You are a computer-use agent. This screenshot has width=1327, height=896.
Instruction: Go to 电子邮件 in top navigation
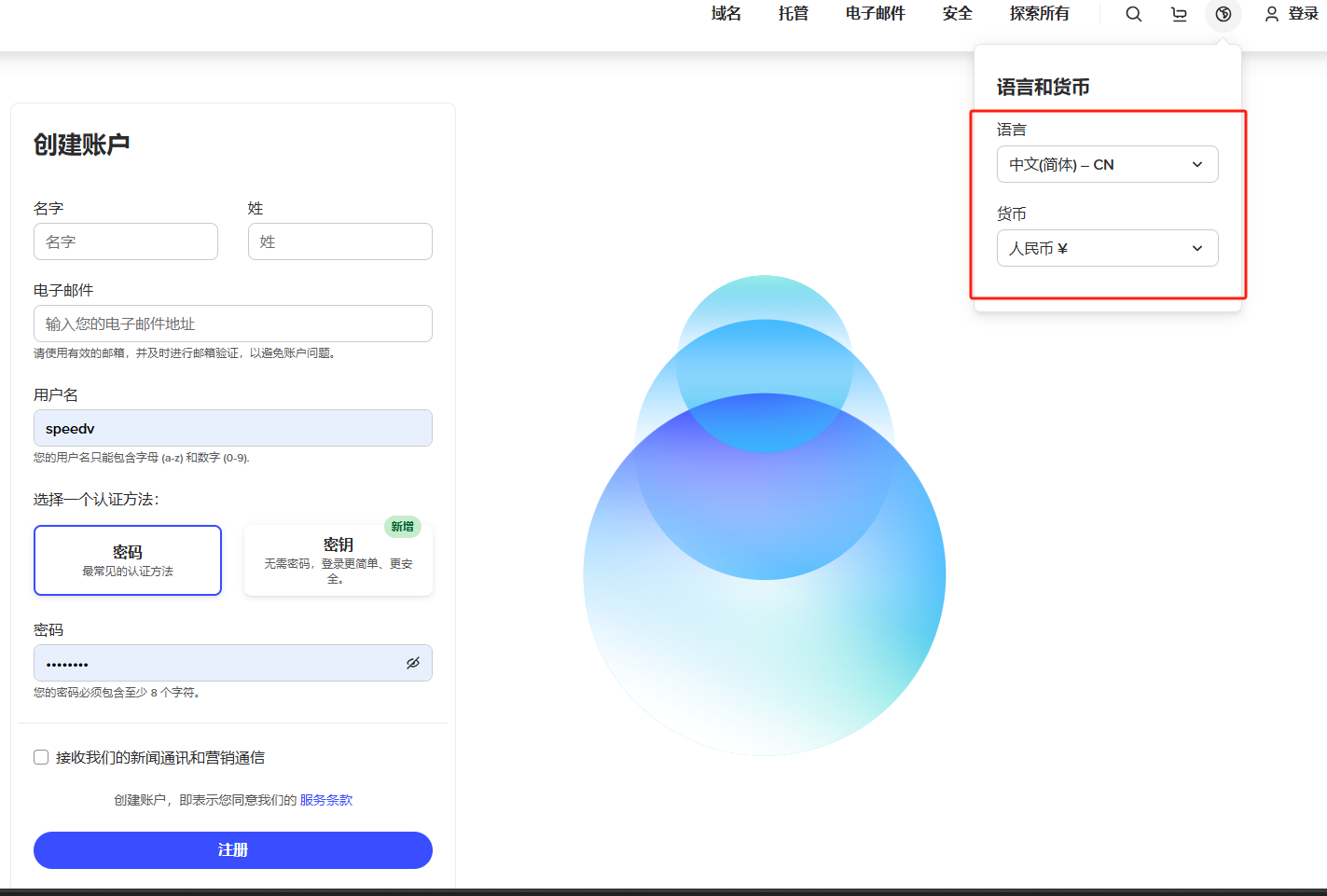875,13
